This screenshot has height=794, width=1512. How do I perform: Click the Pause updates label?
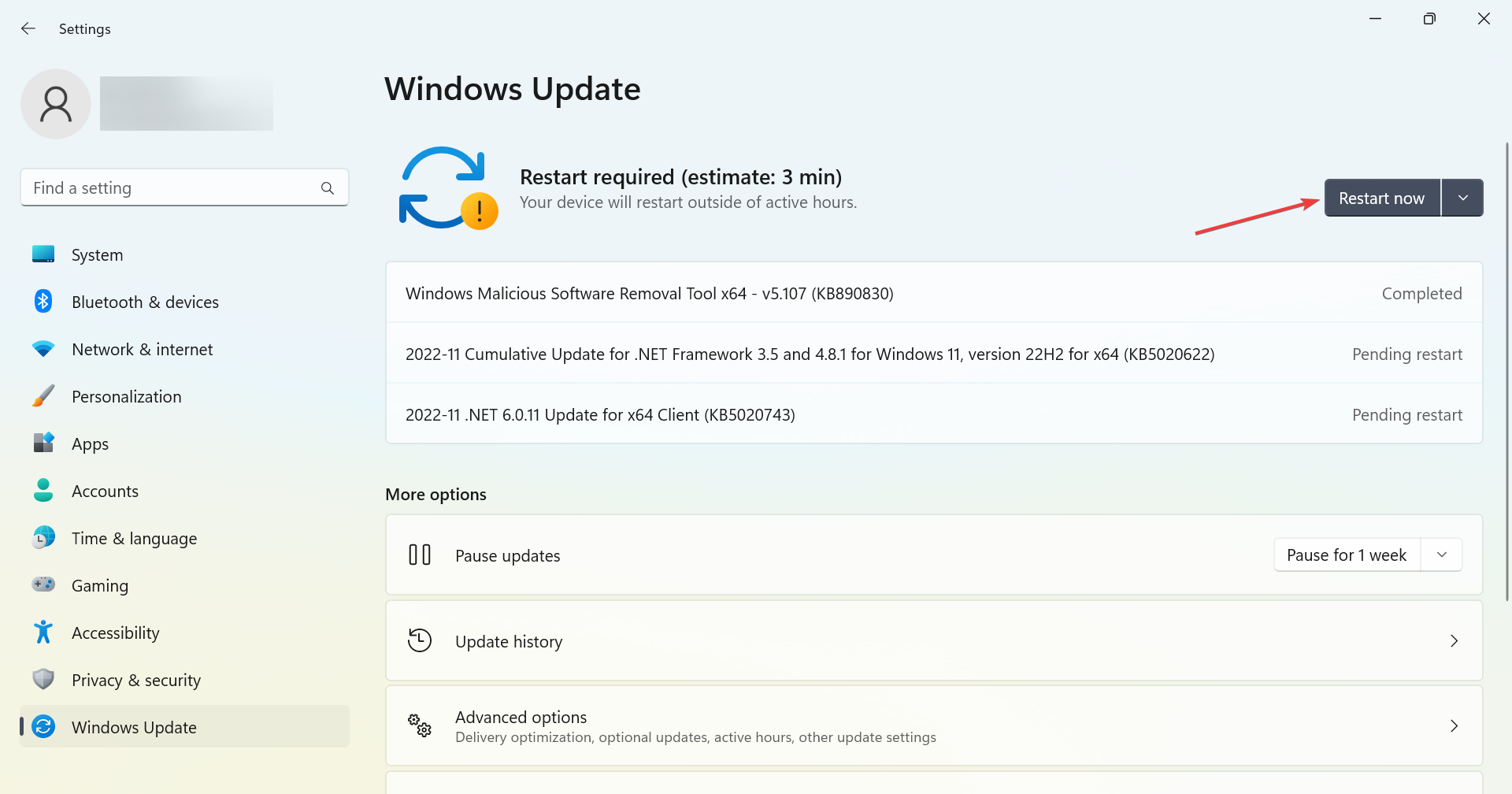(507, 556)
